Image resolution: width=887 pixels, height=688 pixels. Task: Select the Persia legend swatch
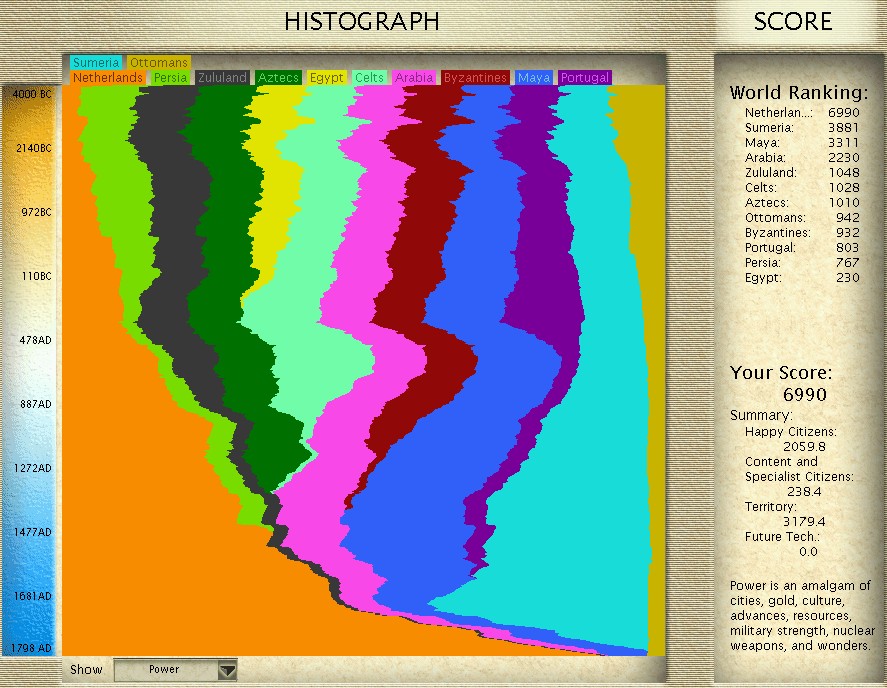pos(170,78)
